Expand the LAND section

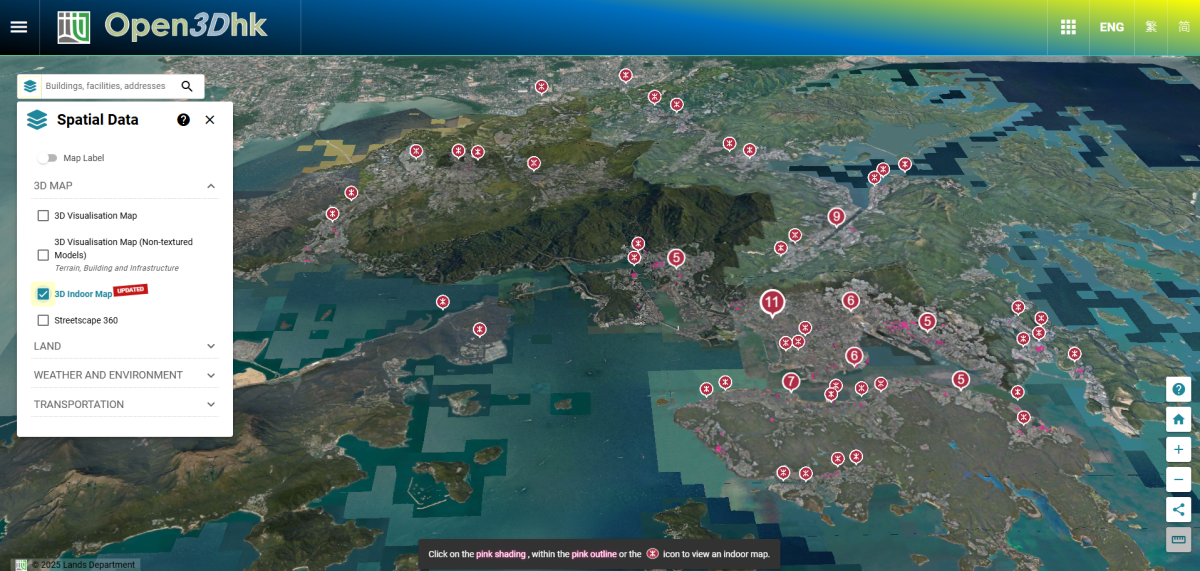pos(211,346)
